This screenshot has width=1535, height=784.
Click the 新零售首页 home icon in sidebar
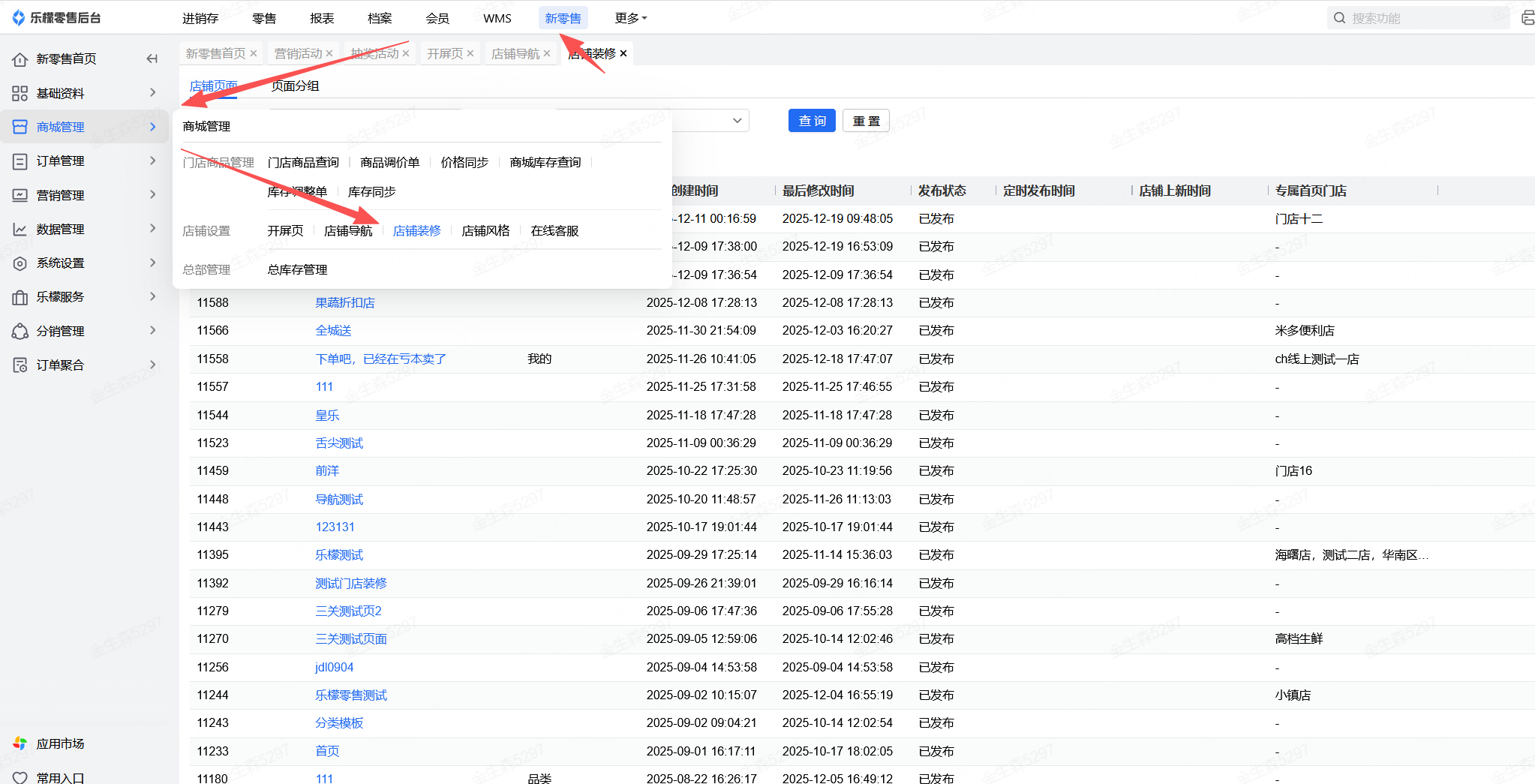[x=20, y=59]
